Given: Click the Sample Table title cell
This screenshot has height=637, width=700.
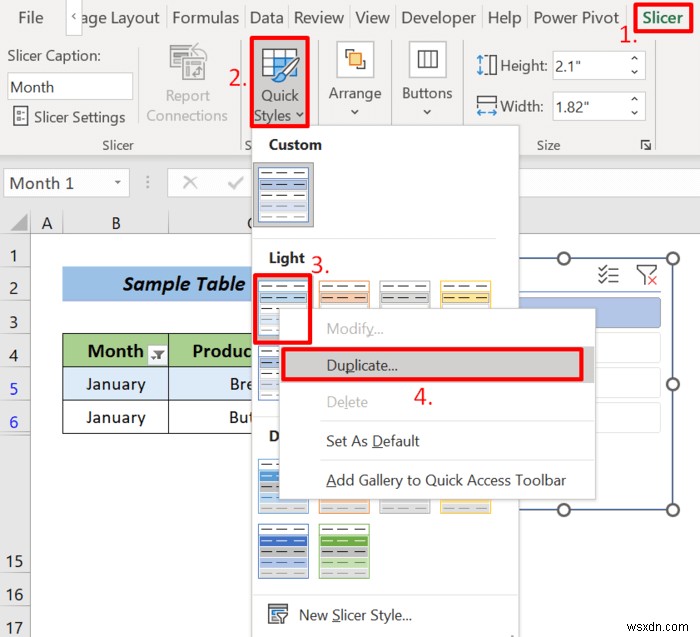Looking at the screenshot, I should (x=157, y=284).
